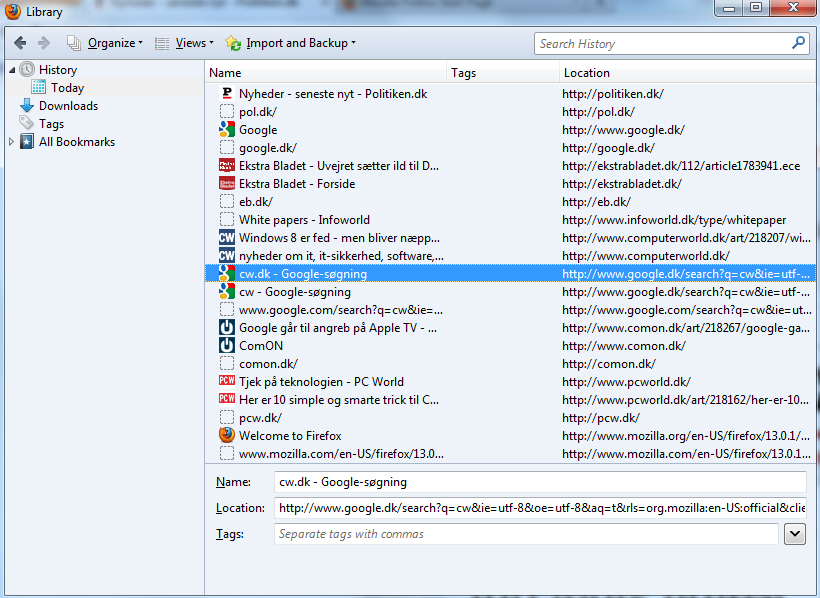Click the http://www.pcworld.dk/ location cell

(x=627, y=382)
